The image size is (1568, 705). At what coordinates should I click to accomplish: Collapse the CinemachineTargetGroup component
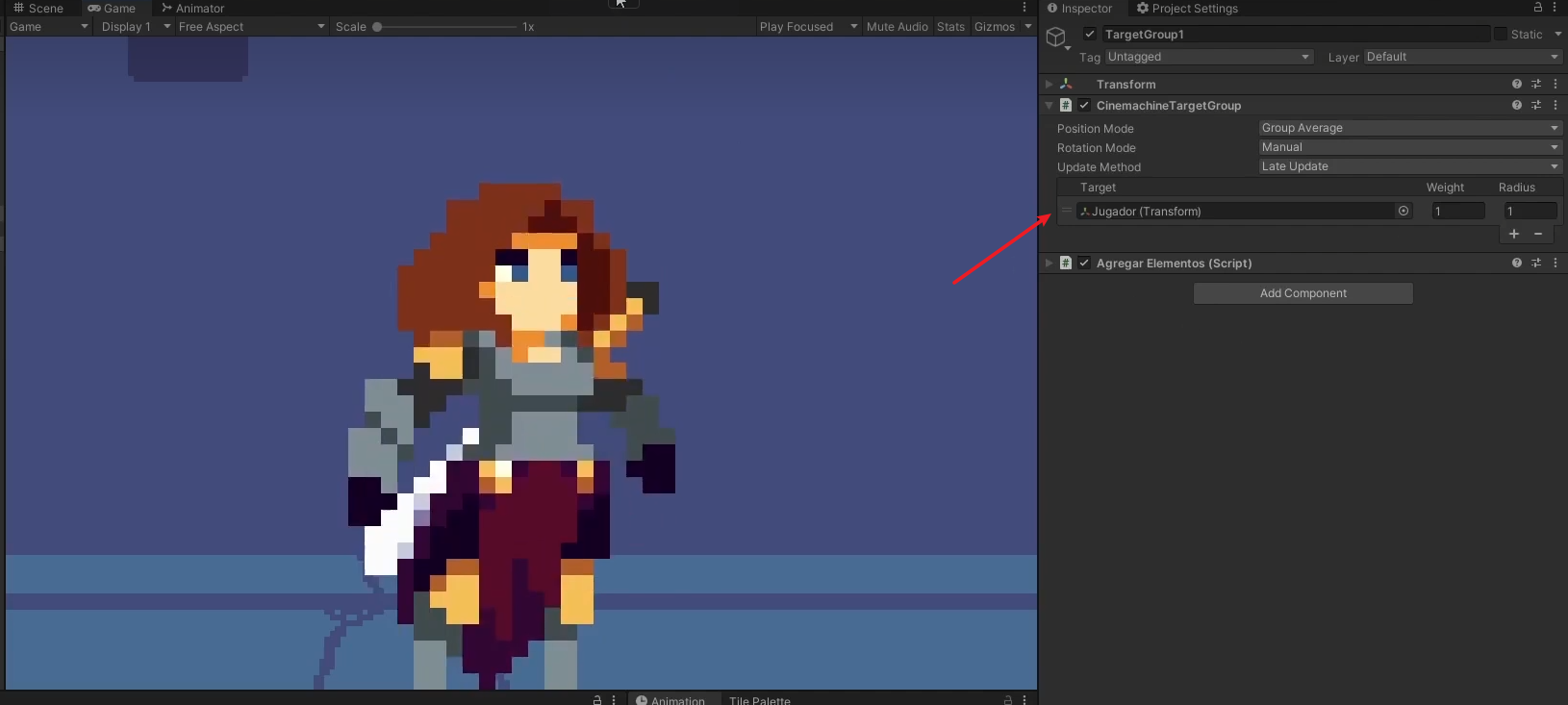click(x=1049, y=105)
